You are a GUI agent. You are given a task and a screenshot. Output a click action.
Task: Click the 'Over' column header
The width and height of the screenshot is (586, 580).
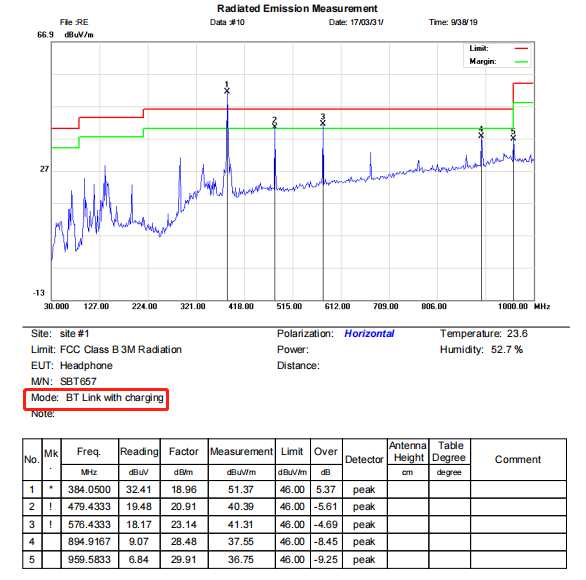(x=326, y=452)
